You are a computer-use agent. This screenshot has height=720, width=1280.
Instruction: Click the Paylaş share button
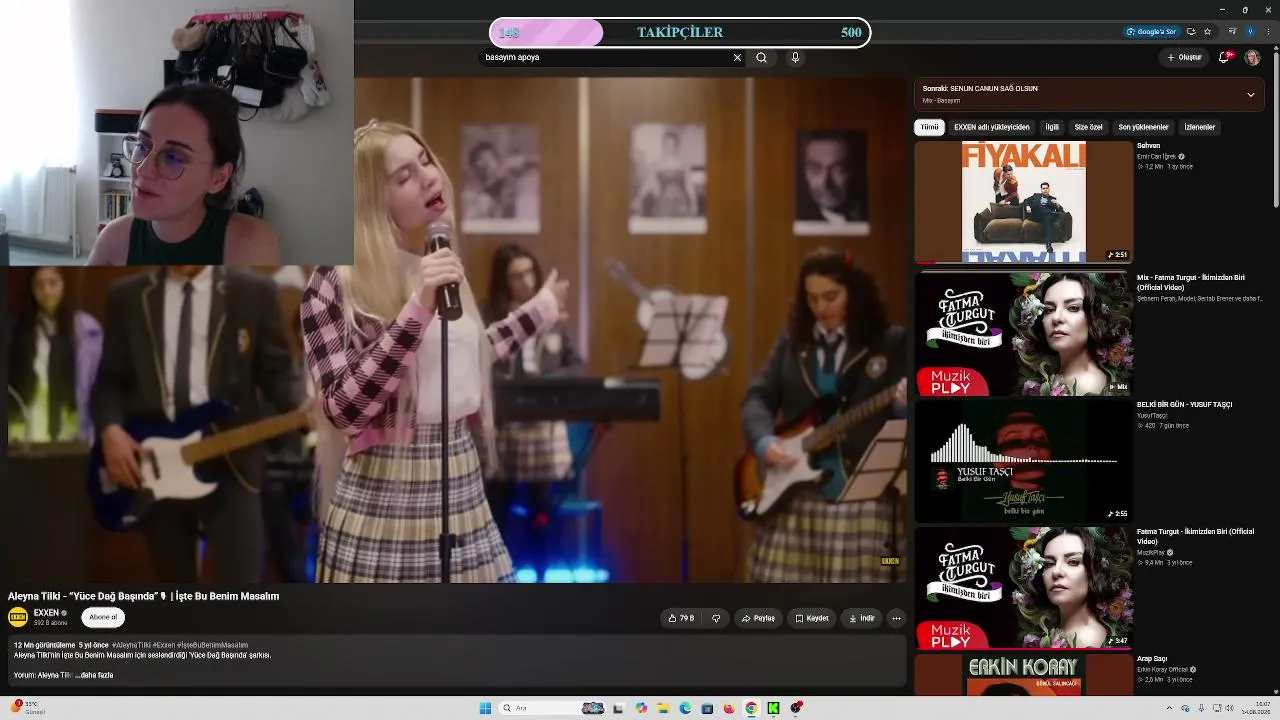[x=758, y=618]
